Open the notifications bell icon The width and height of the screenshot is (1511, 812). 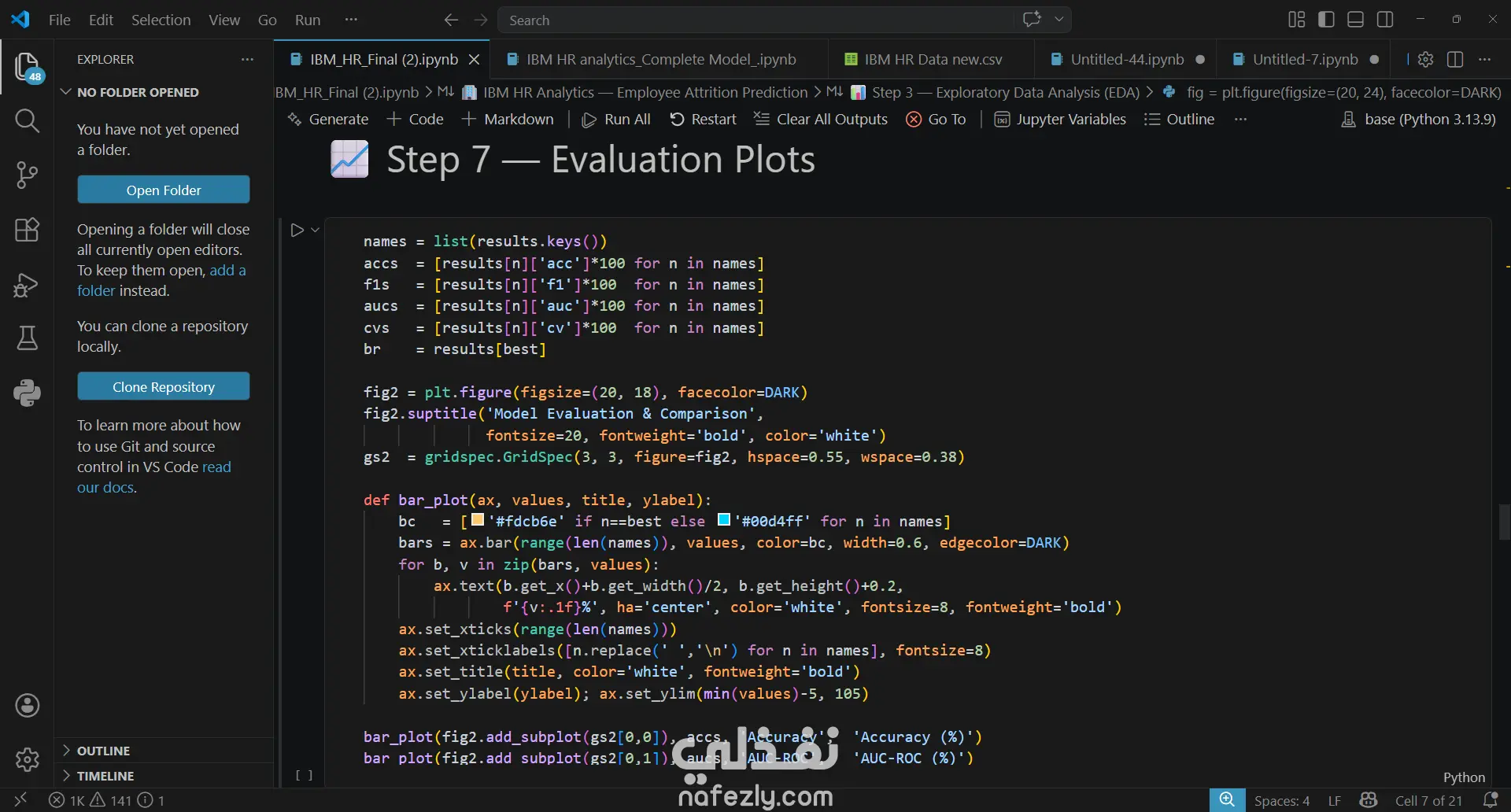[x=1490, y=800]
